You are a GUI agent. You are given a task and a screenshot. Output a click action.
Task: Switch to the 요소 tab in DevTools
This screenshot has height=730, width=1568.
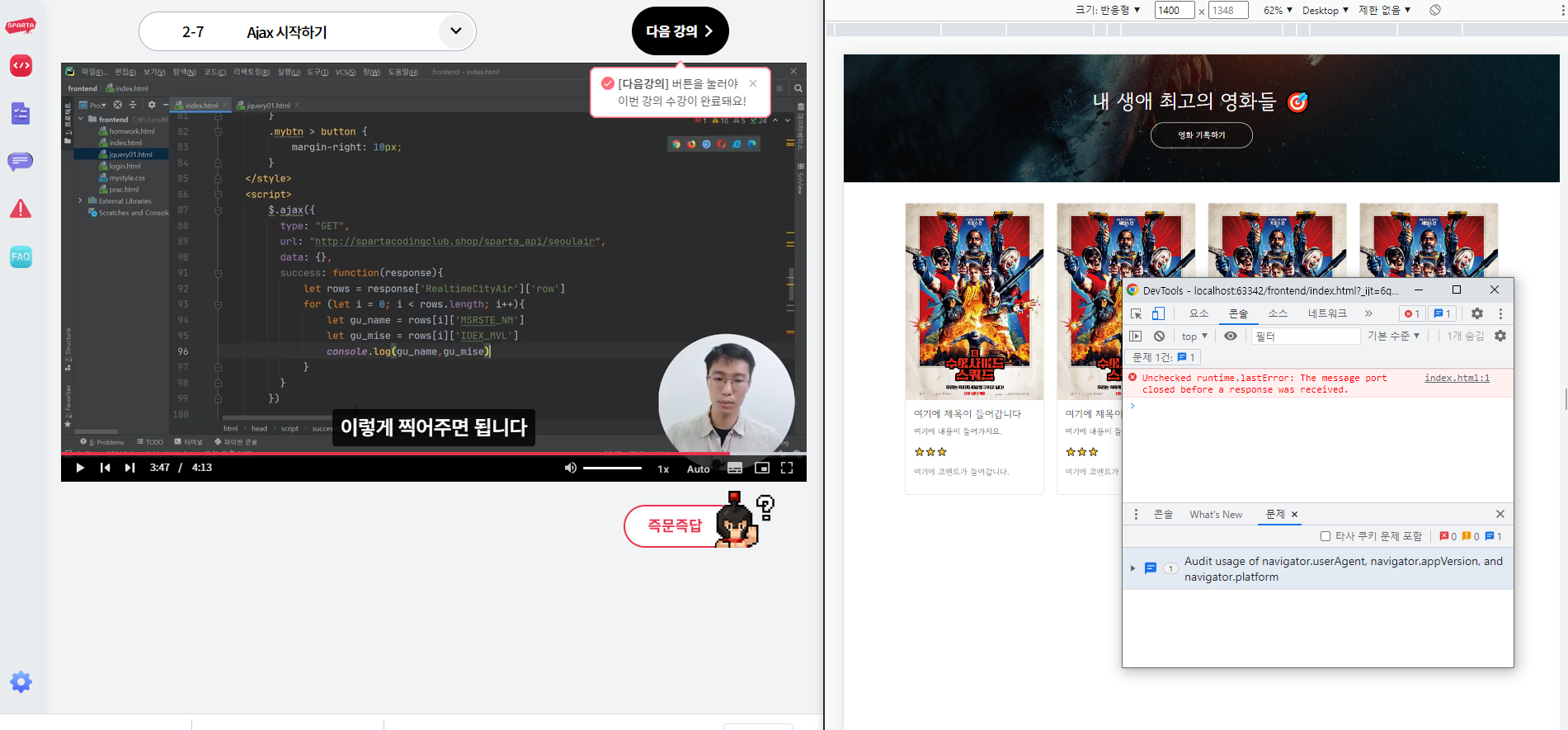coord(1198,313)
